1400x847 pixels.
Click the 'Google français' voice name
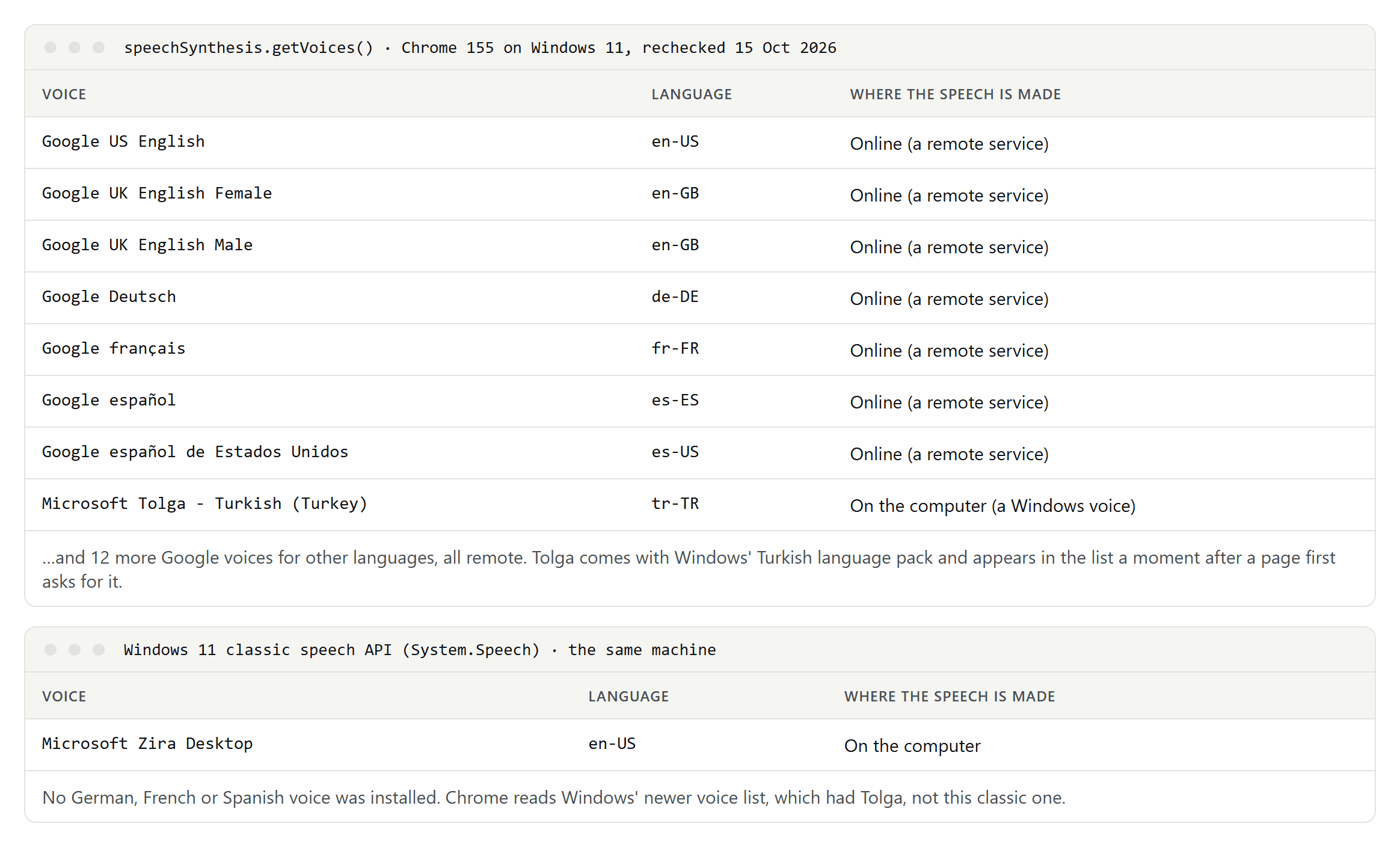click(114, 348)
